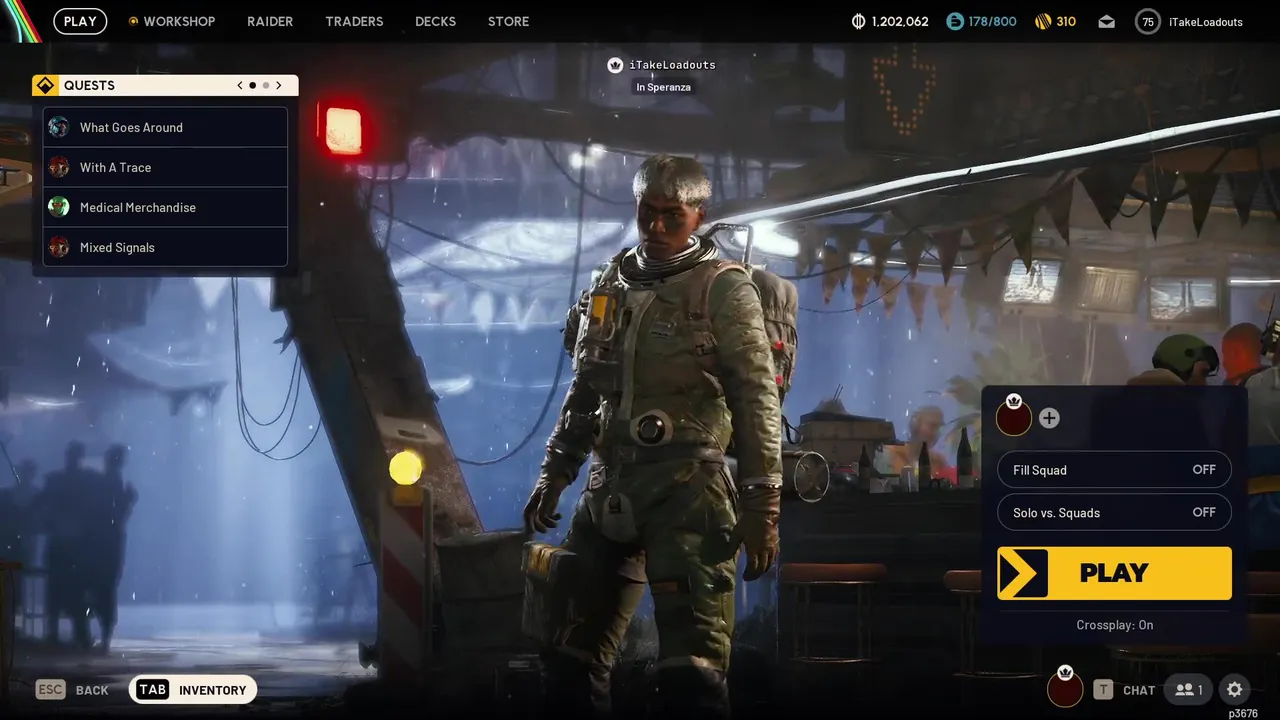Open the What Goes Around quest
Image resolution: width=1280 pixels, height=720 pixels.
pyautogui.click(x=165, y=127)
